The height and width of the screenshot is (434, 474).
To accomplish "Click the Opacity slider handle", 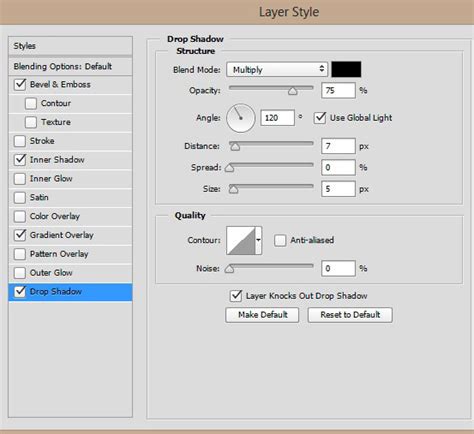I will tap(293, 91).
